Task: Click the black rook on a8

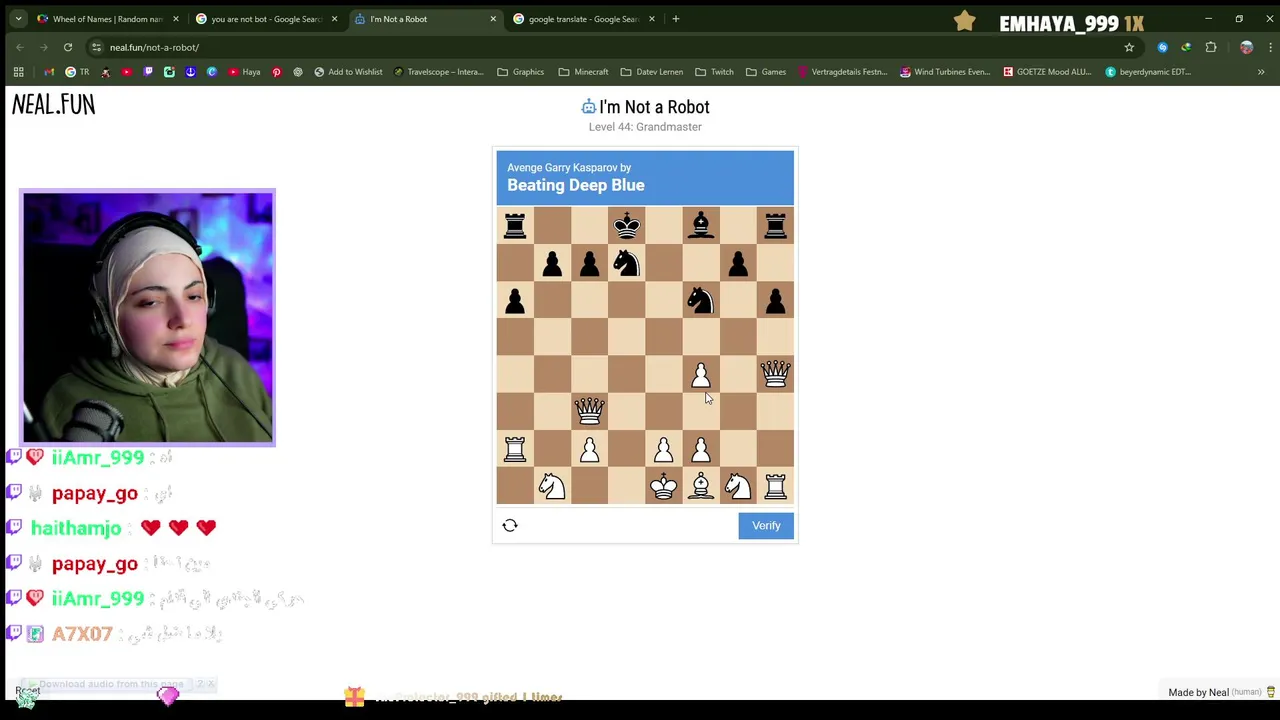Action: (x=515, y=226)
